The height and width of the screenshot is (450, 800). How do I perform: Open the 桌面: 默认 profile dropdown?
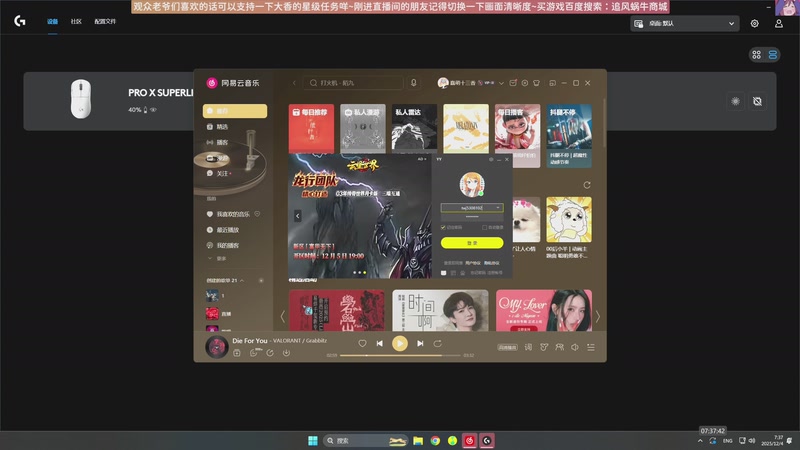[x=685, y=23]
